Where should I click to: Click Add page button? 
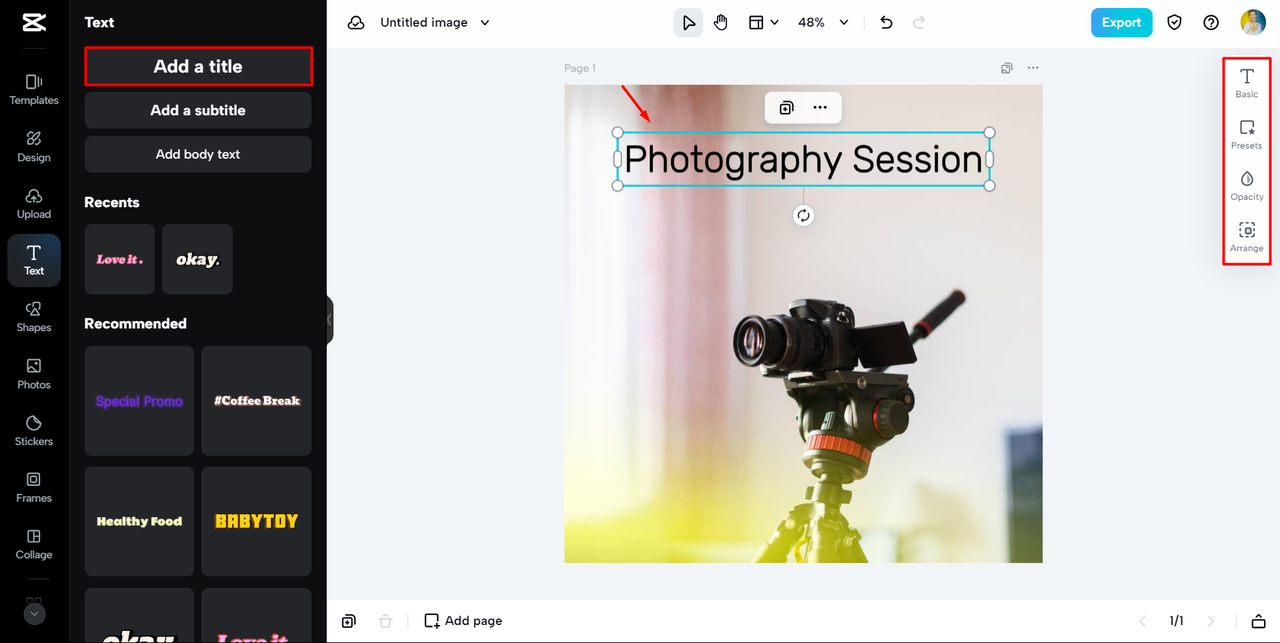click(x=463, y=621)
